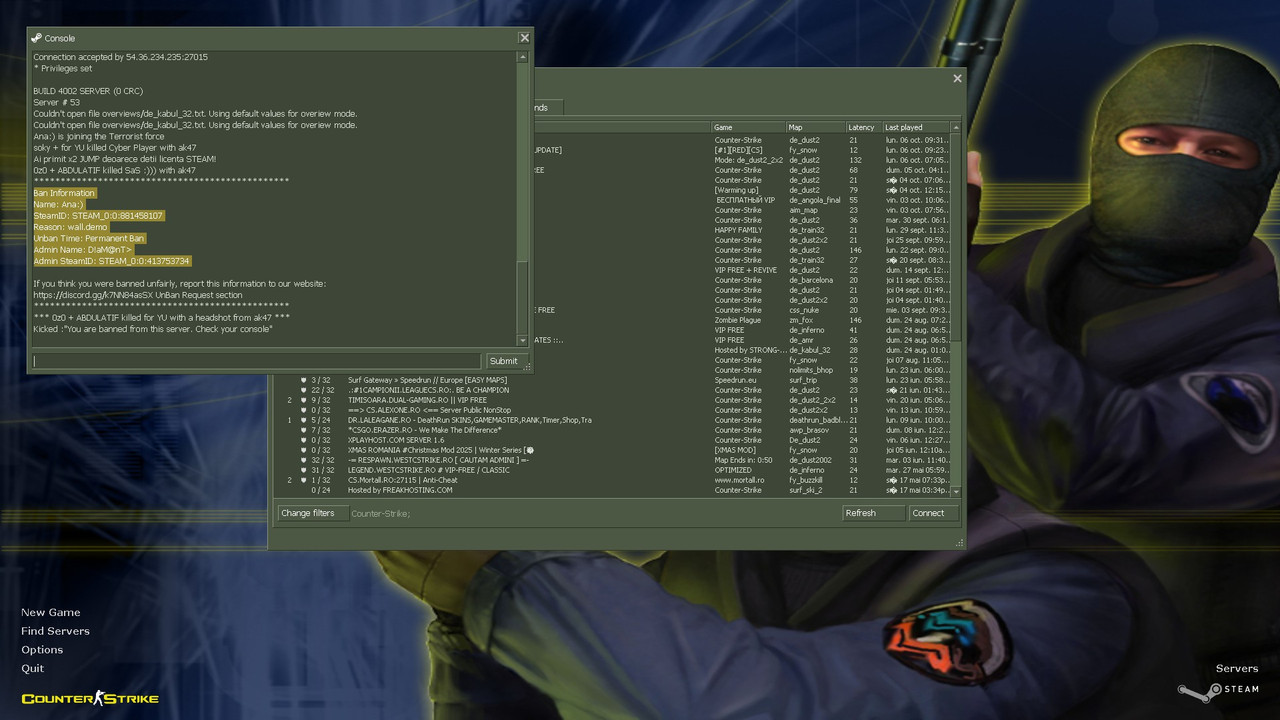The width and height of the screenshot is (1280, 720).
Task: Click the de_barcelona map cell
Action: pos(810,280)
